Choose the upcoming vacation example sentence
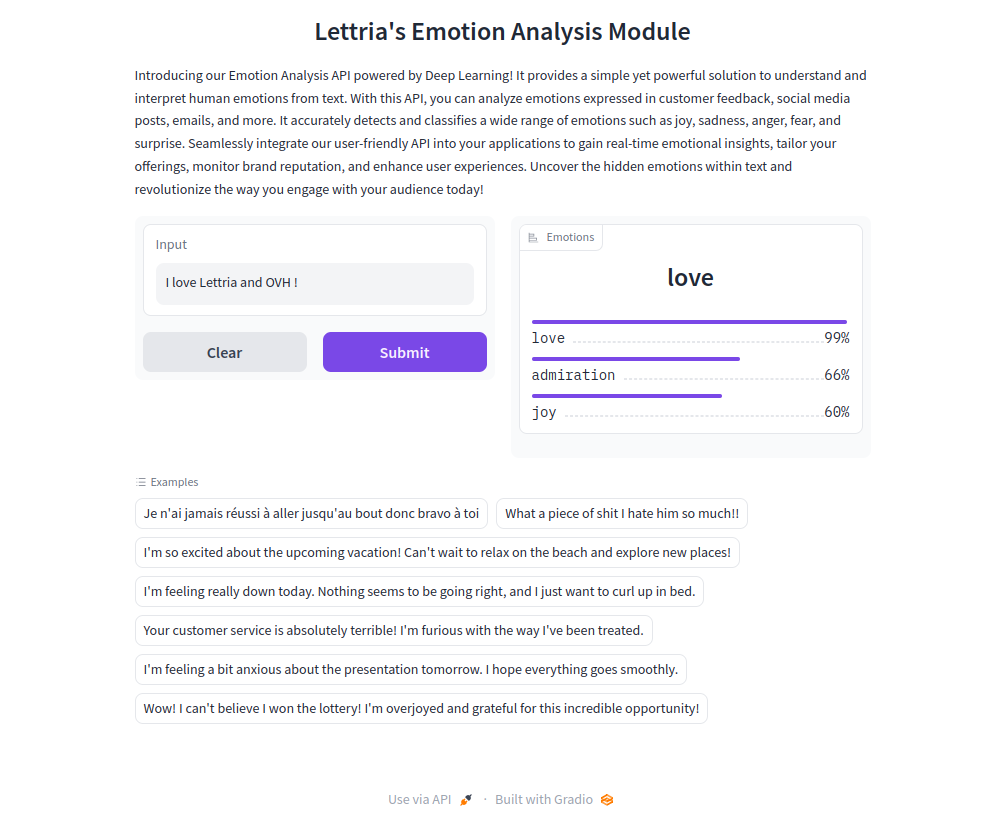 [437, 553]
